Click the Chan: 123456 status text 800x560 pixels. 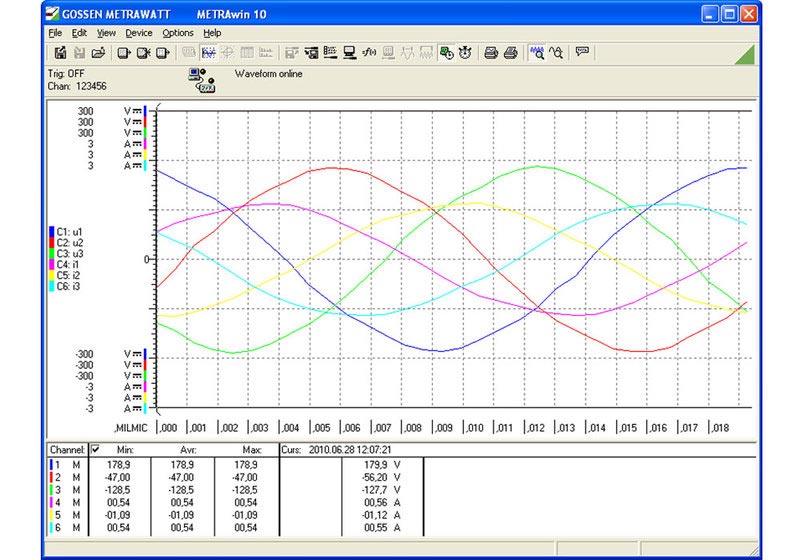77,86
